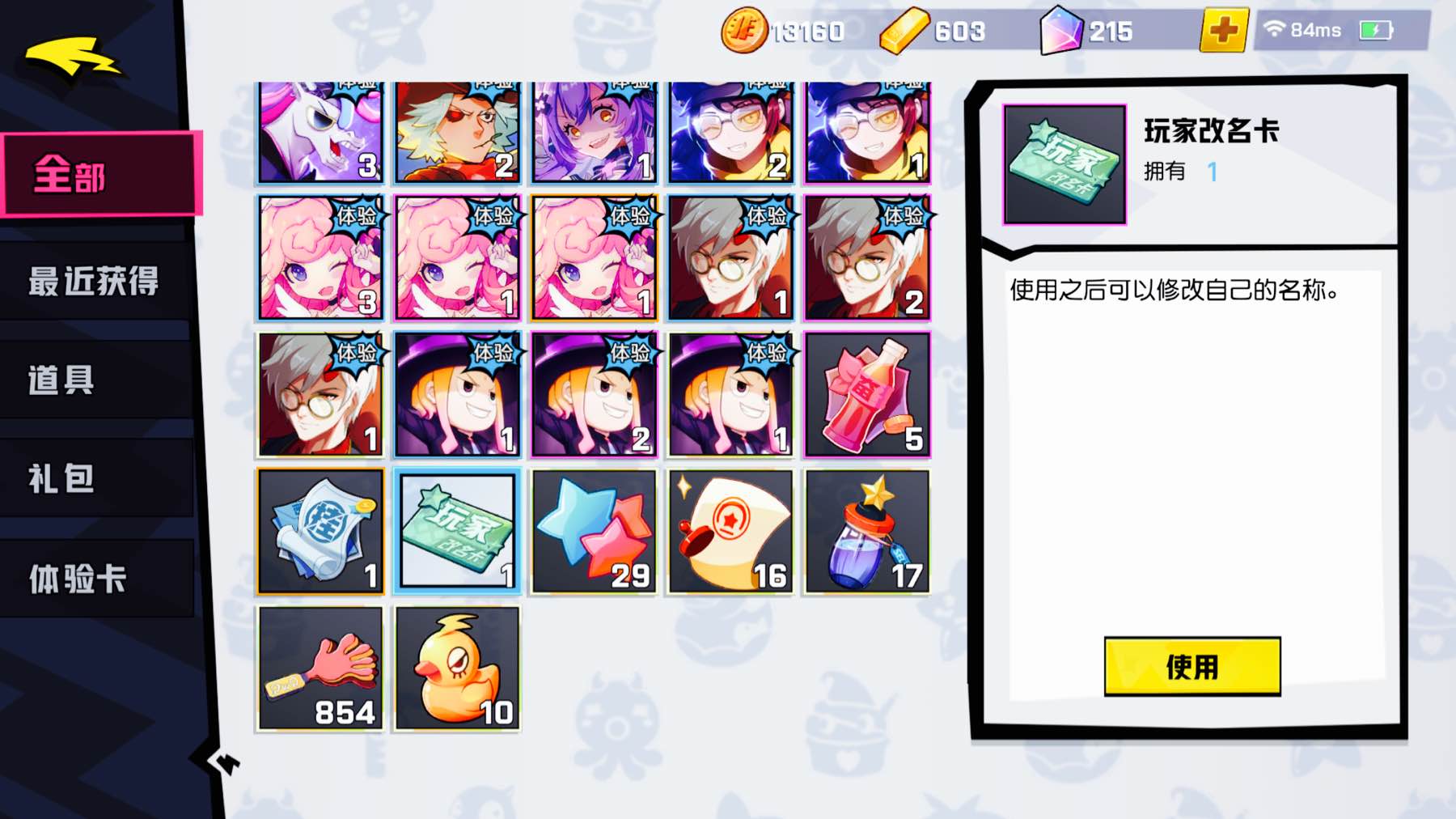
Task: Collapse the sidebar with double-arrow icon
Action: (222, 762)
